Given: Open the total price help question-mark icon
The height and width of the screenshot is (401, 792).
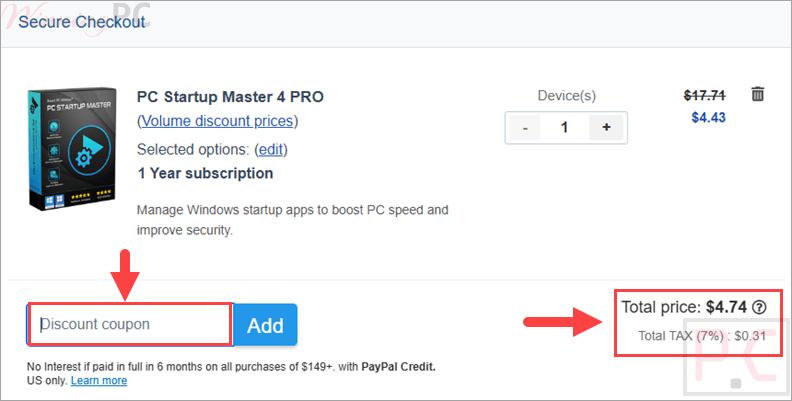Looking at the screenshot, I should point(759,307).
